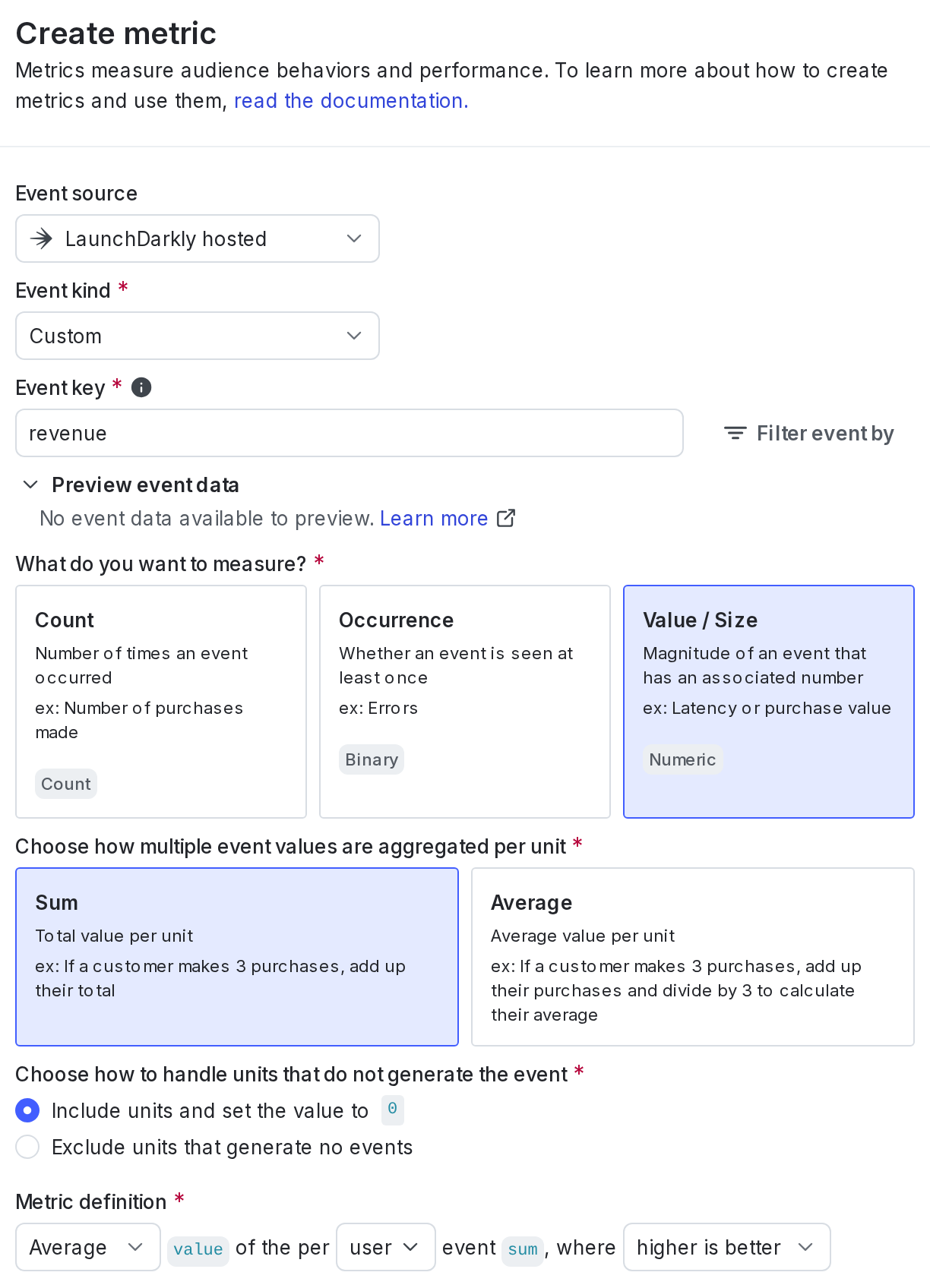This screenshot has height=1288, width=930.
Task: Click the arrow icon in Event source field
Action: 41,238
